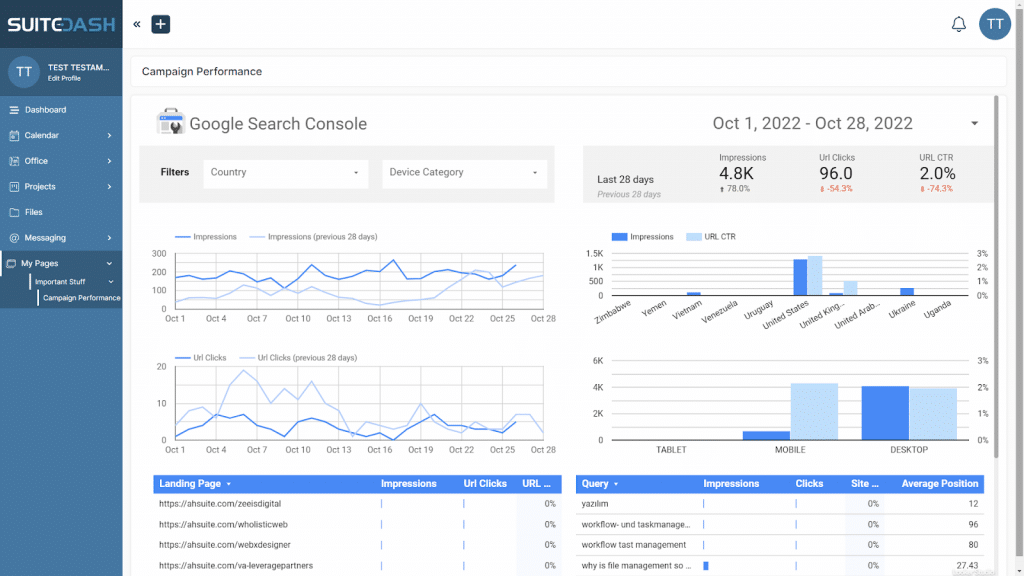Open the Google Search Console logo icon
This screenshot has height=576, width=1024.
click(170, 123)
